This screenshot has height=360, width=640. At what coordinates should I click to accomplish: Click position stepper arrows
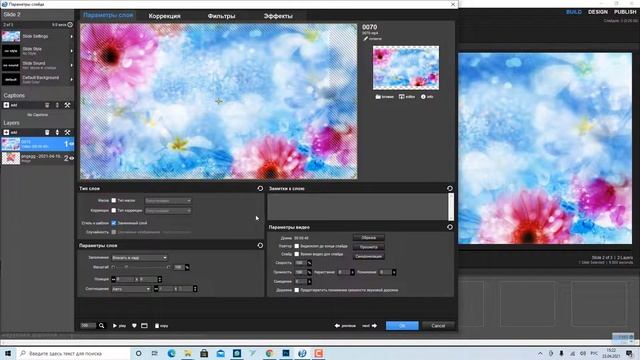pyautogui.click(x=160, y=279)
